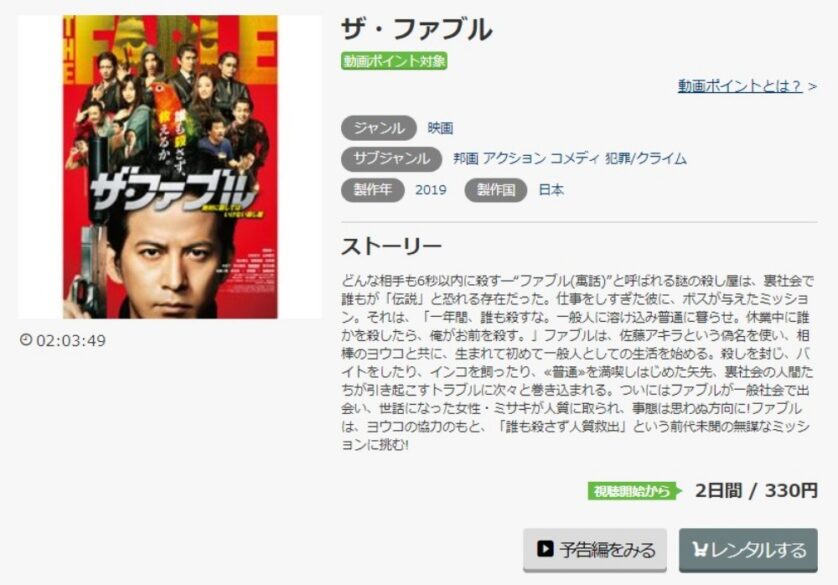Select the 映画 genre link
Screen dimensions: 838x585
pyautogui.click(x=440, y=128)
